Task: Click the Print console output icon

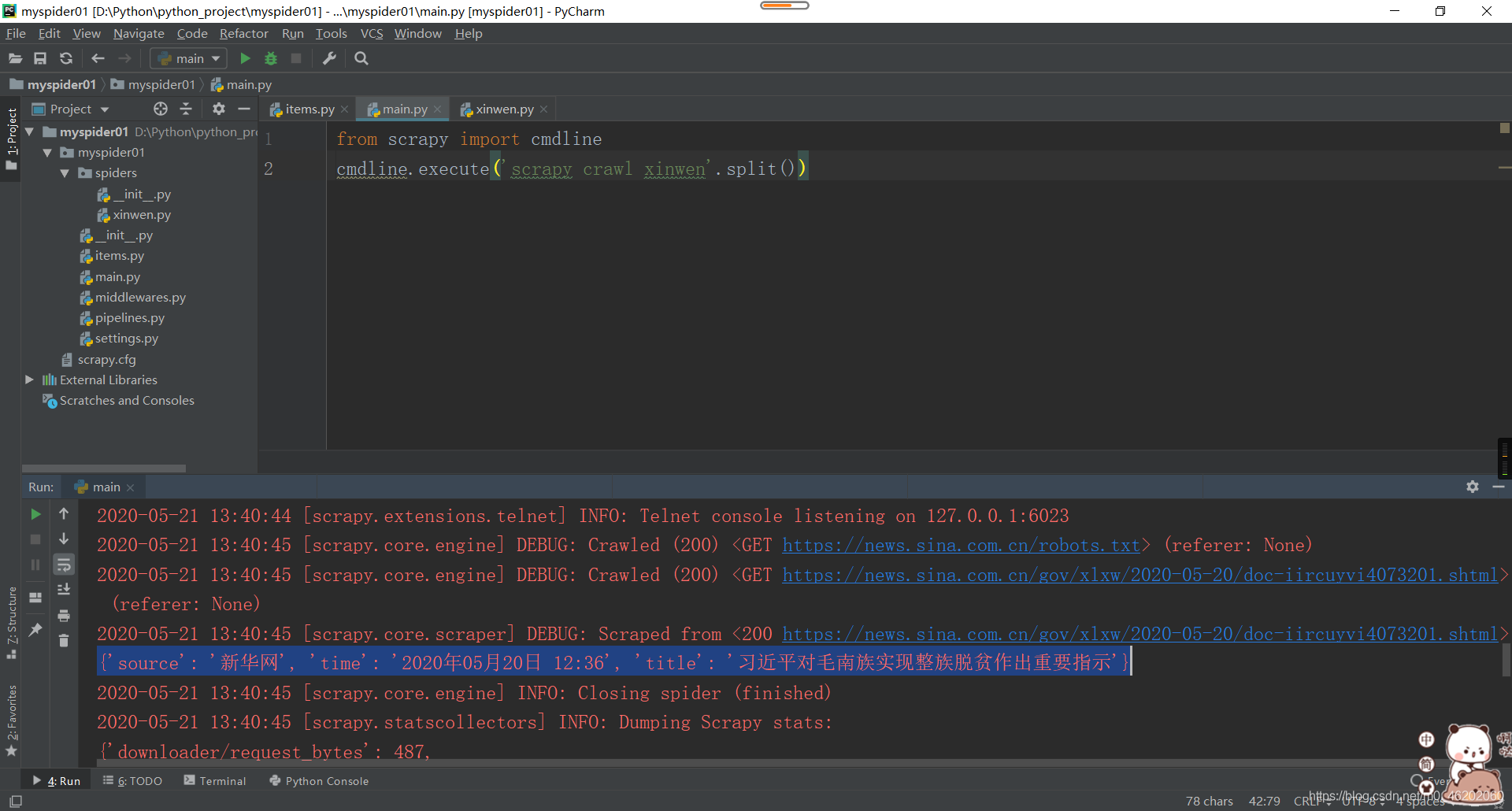Action: pos(64,615)
